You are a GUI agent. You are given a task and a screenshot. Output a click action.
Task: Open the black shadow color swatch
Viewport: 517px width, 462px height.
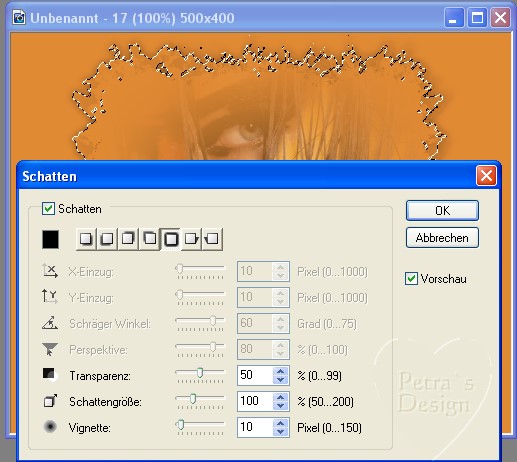[x=50, y=239]
